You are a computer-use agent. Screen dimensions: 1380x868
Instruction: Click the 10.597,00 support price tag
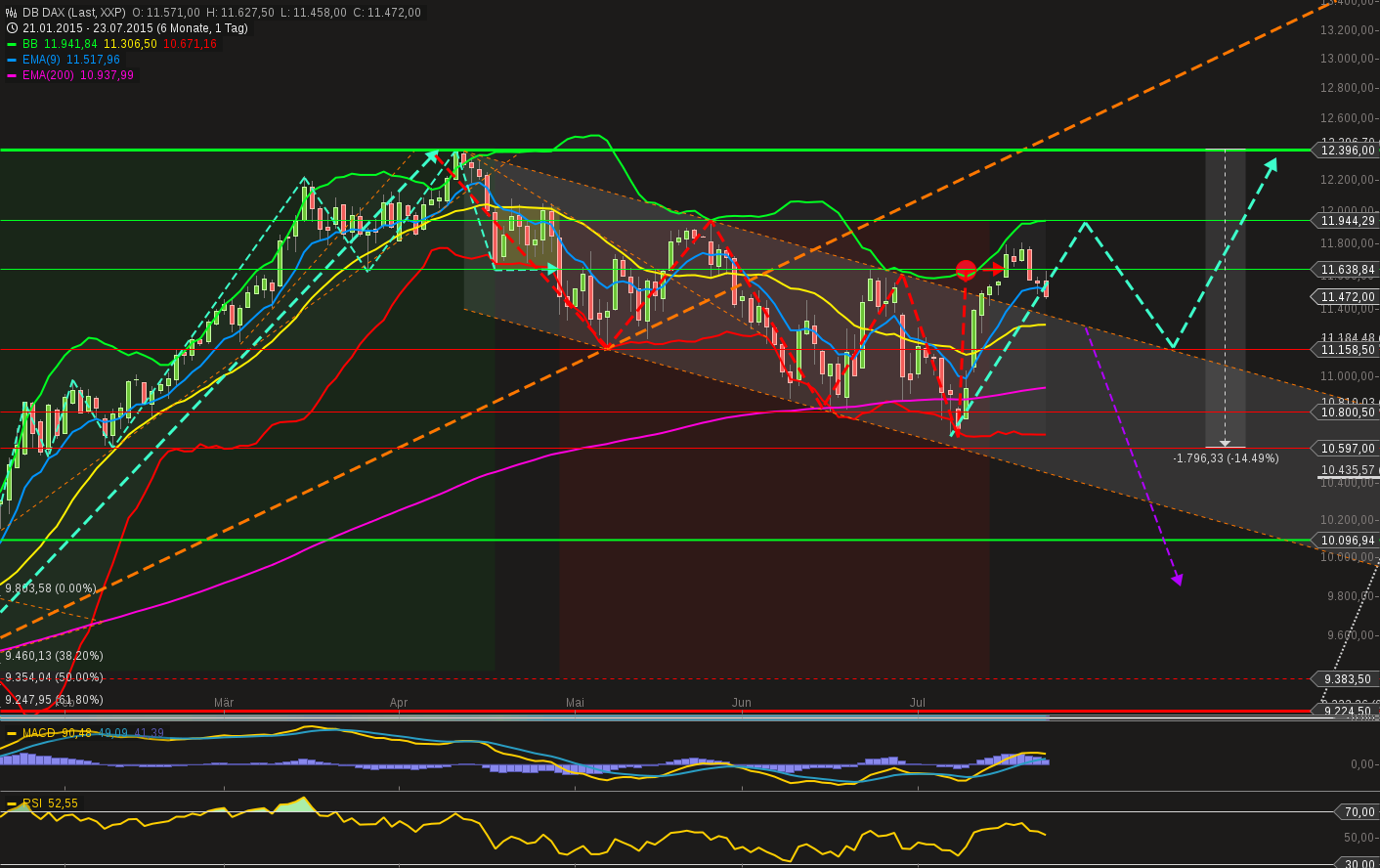click(x=1347, y=449)
